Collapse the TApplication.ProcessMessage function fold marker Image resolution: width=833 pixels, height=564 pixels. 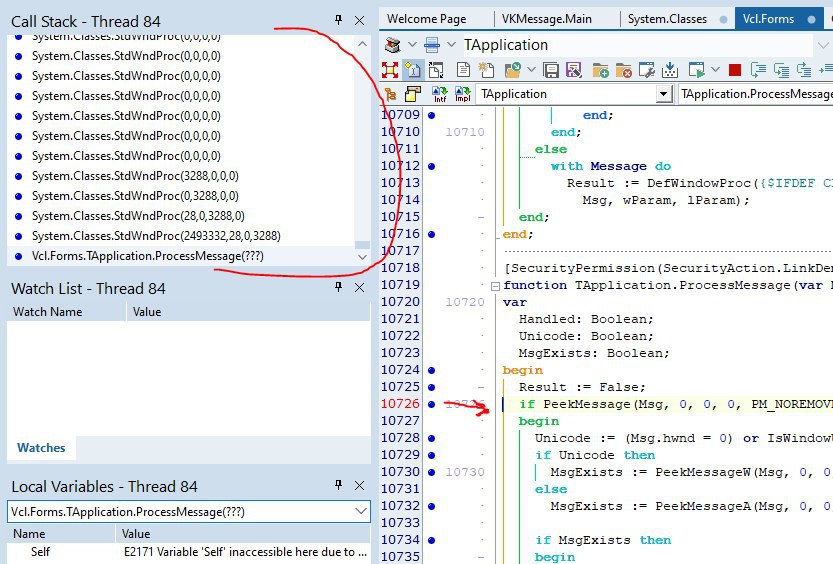coord(496,285)
